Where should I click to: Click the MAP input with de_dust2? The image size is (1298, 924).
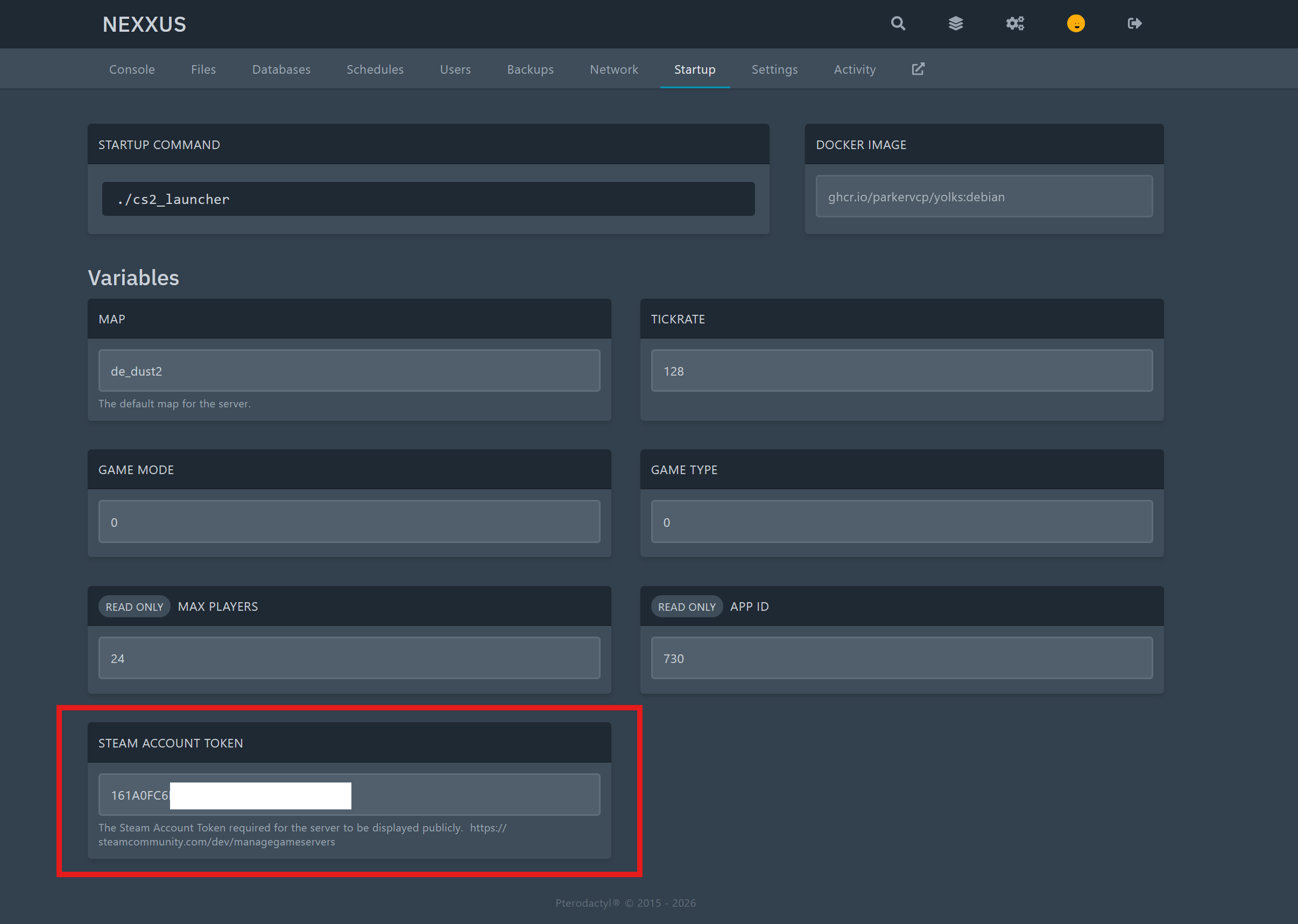click(349, 370)
